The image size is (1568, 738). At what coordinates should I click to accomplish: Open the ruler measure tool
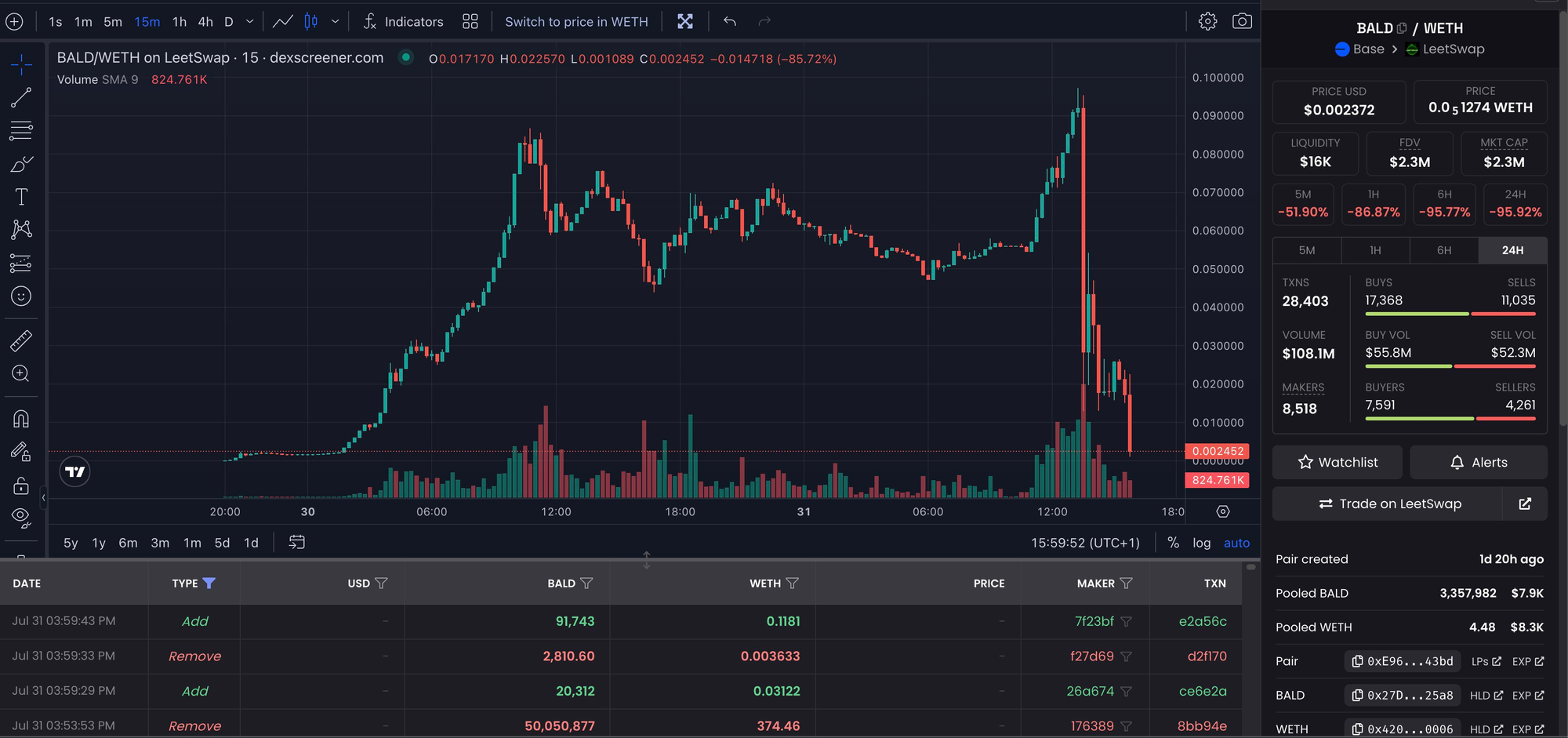[21, 340]
